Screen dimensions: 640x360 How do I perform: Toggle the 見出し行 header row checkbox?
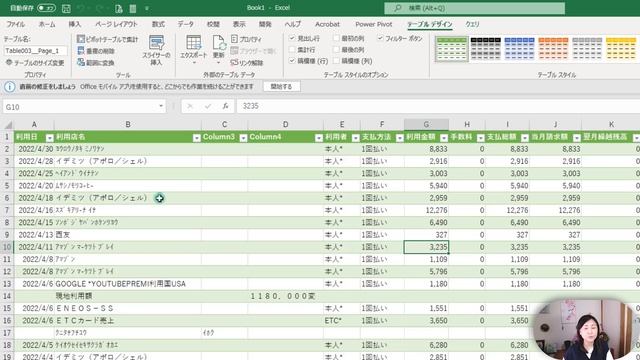coord(292,38)
